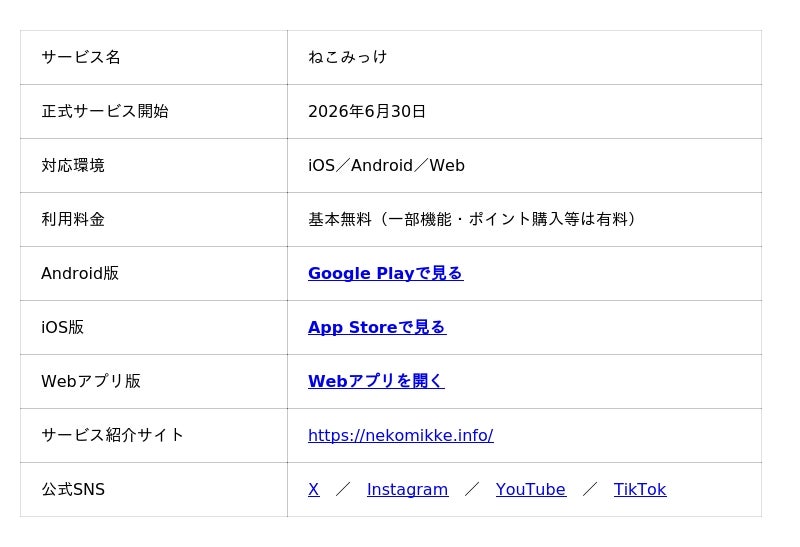
Task: Select the 正式サービス開始 label
Action: 105,111
